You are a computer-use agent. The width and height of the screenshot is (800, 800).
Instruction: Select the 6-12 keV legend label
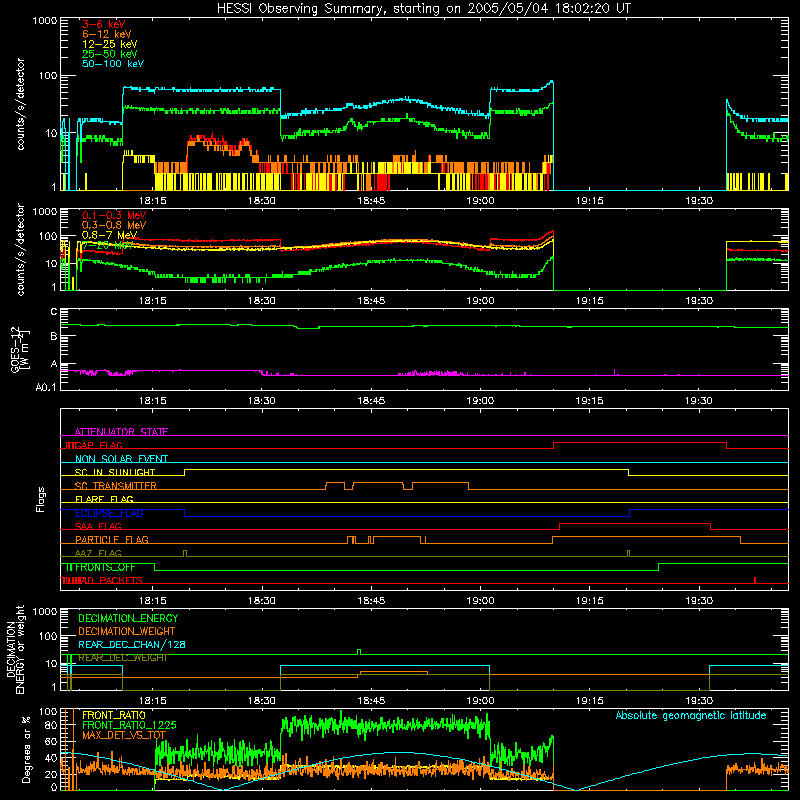107,34
